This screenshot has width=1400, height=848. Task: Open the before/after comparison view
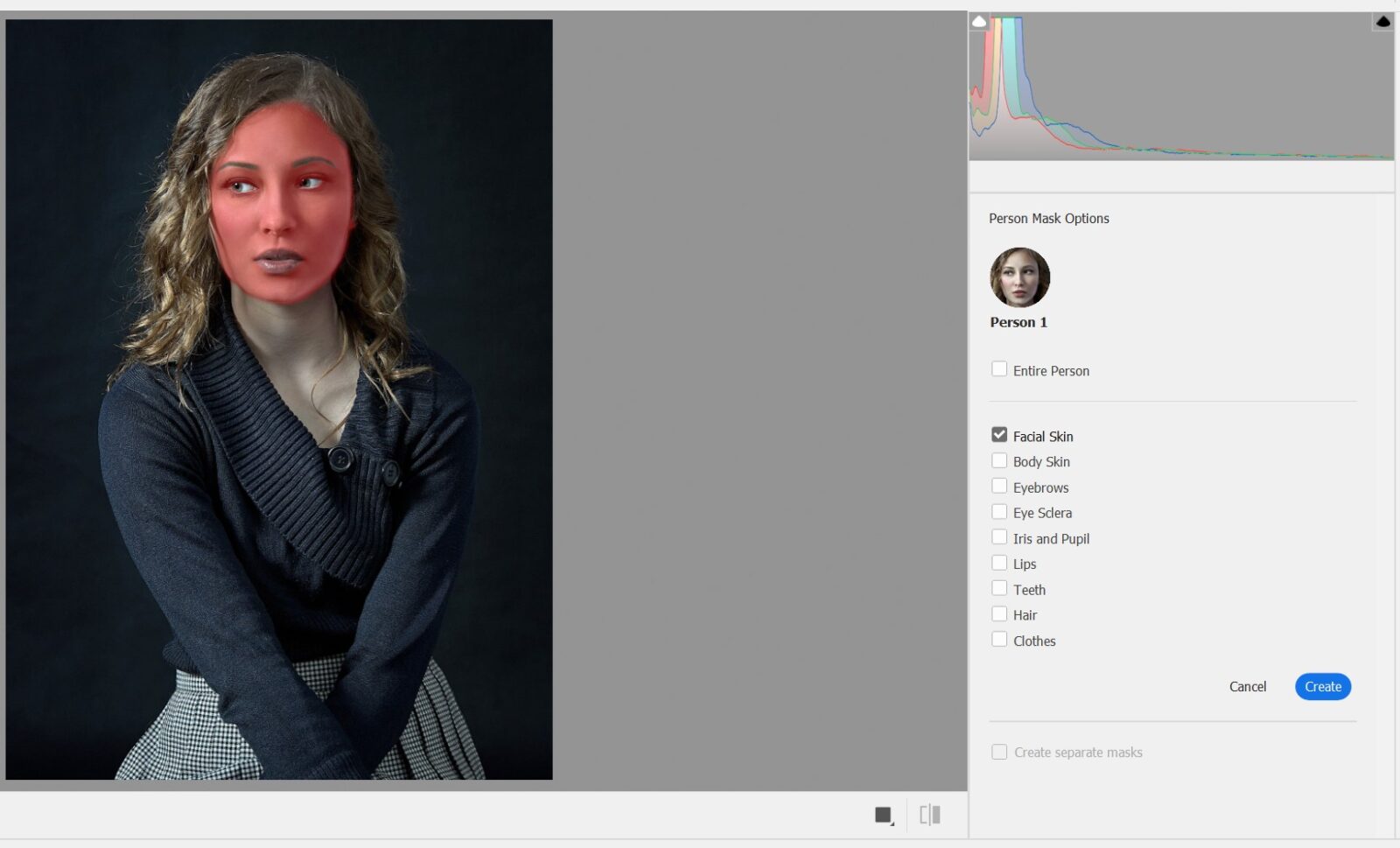(930, 814)
